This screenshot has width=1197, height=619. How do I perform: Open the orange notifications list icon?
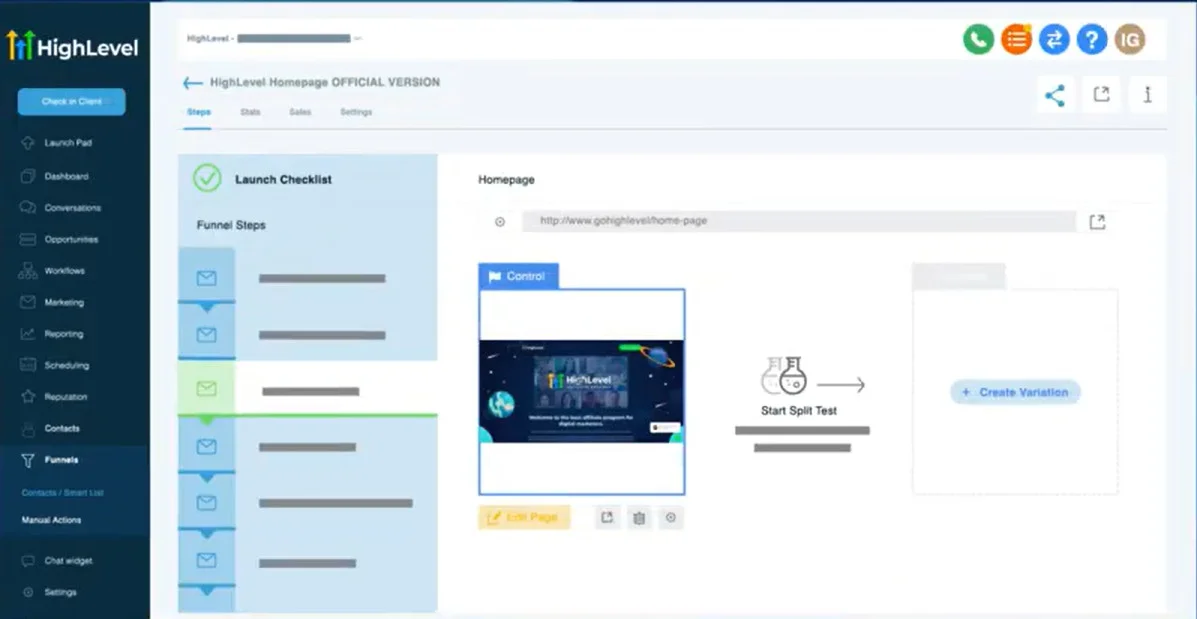(x=1016, y=39)
